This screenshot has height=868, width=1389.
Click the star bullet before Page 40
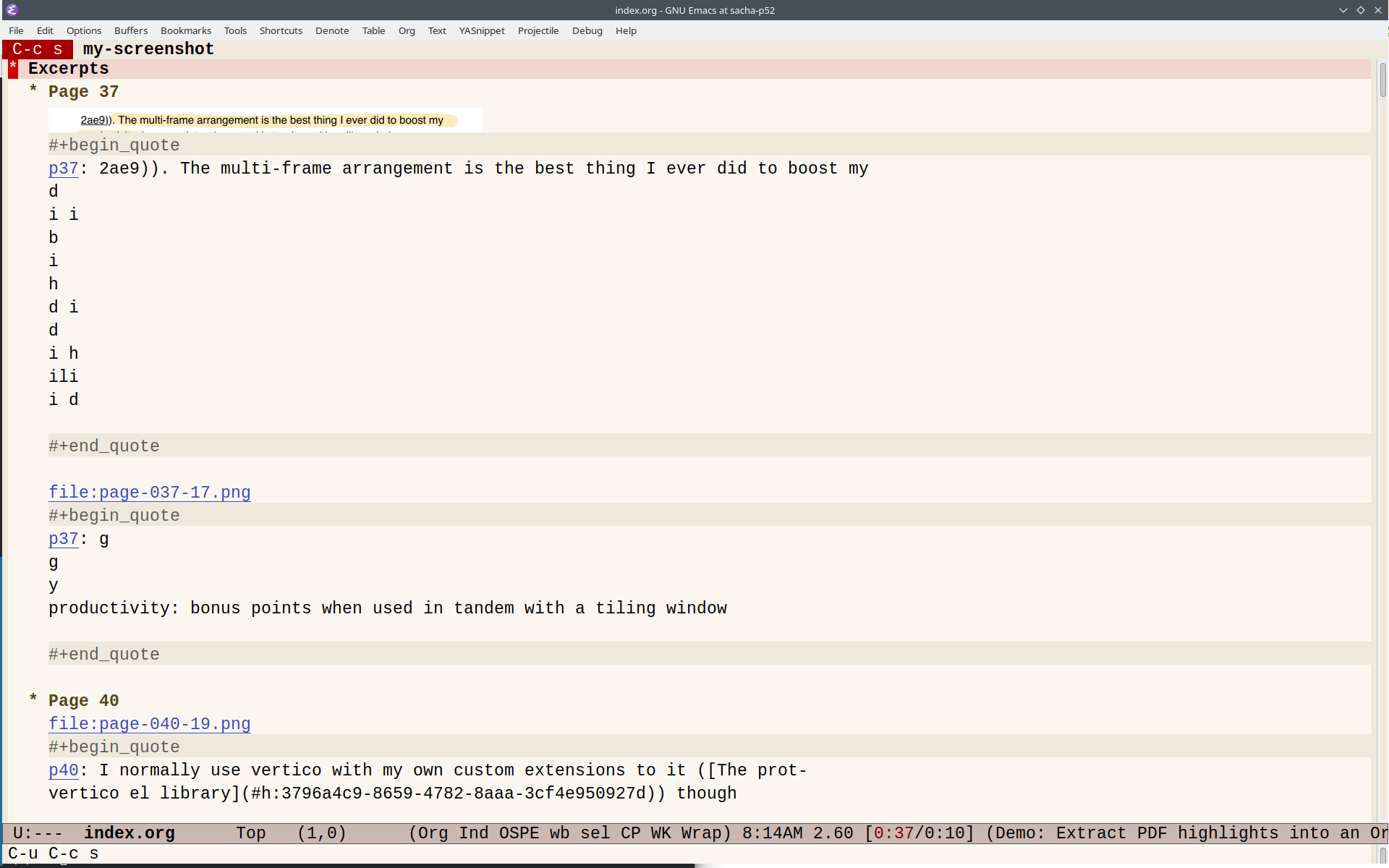tap(33, 699)
